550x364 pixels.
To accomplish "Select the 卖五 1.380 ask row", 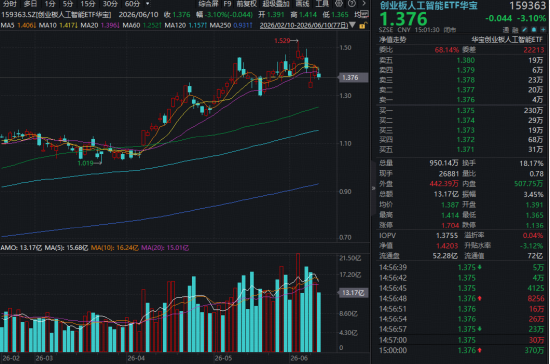I will coord(461,60).
